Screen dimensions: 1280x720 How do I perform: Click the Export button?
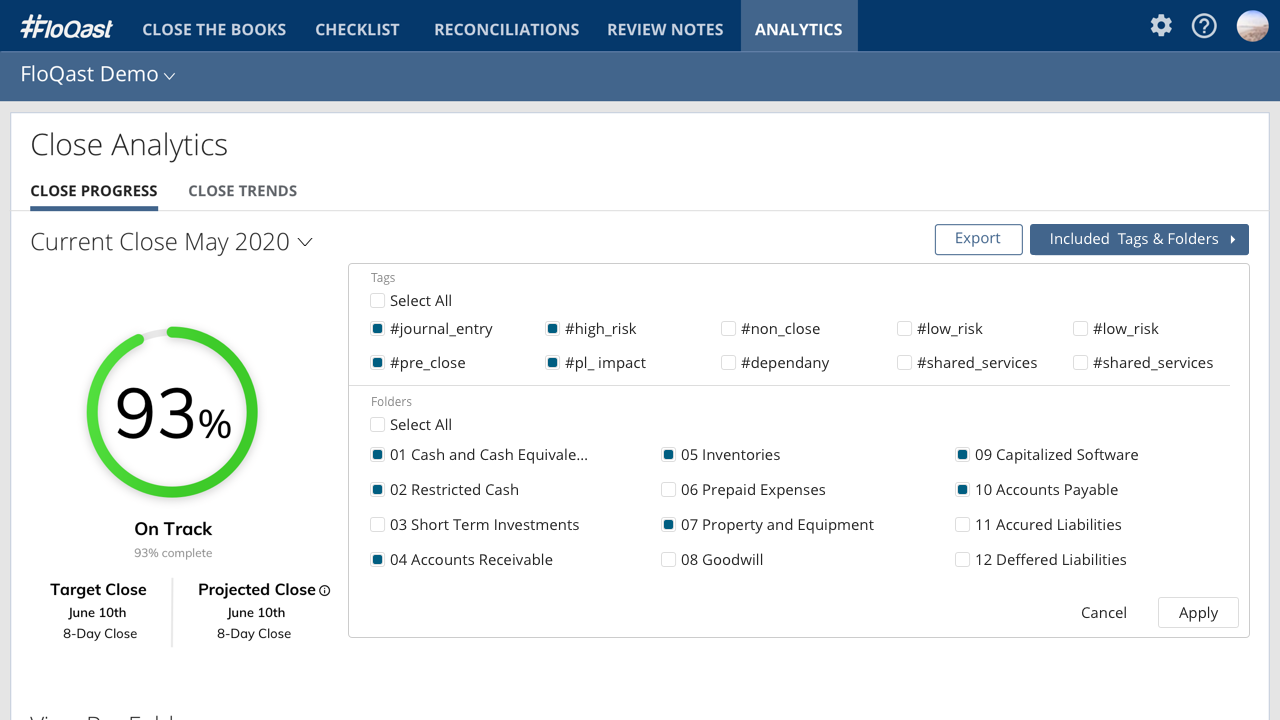(x=978, y=239)
